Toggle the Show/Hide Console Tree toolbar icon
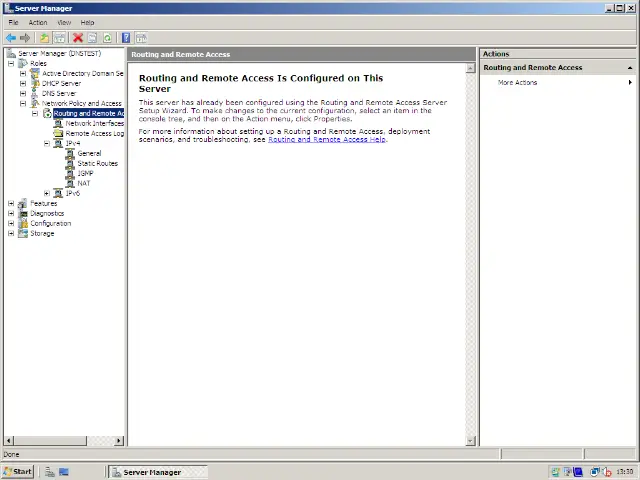The width and height of the screenshot is (640, 480). pos(60,38)
